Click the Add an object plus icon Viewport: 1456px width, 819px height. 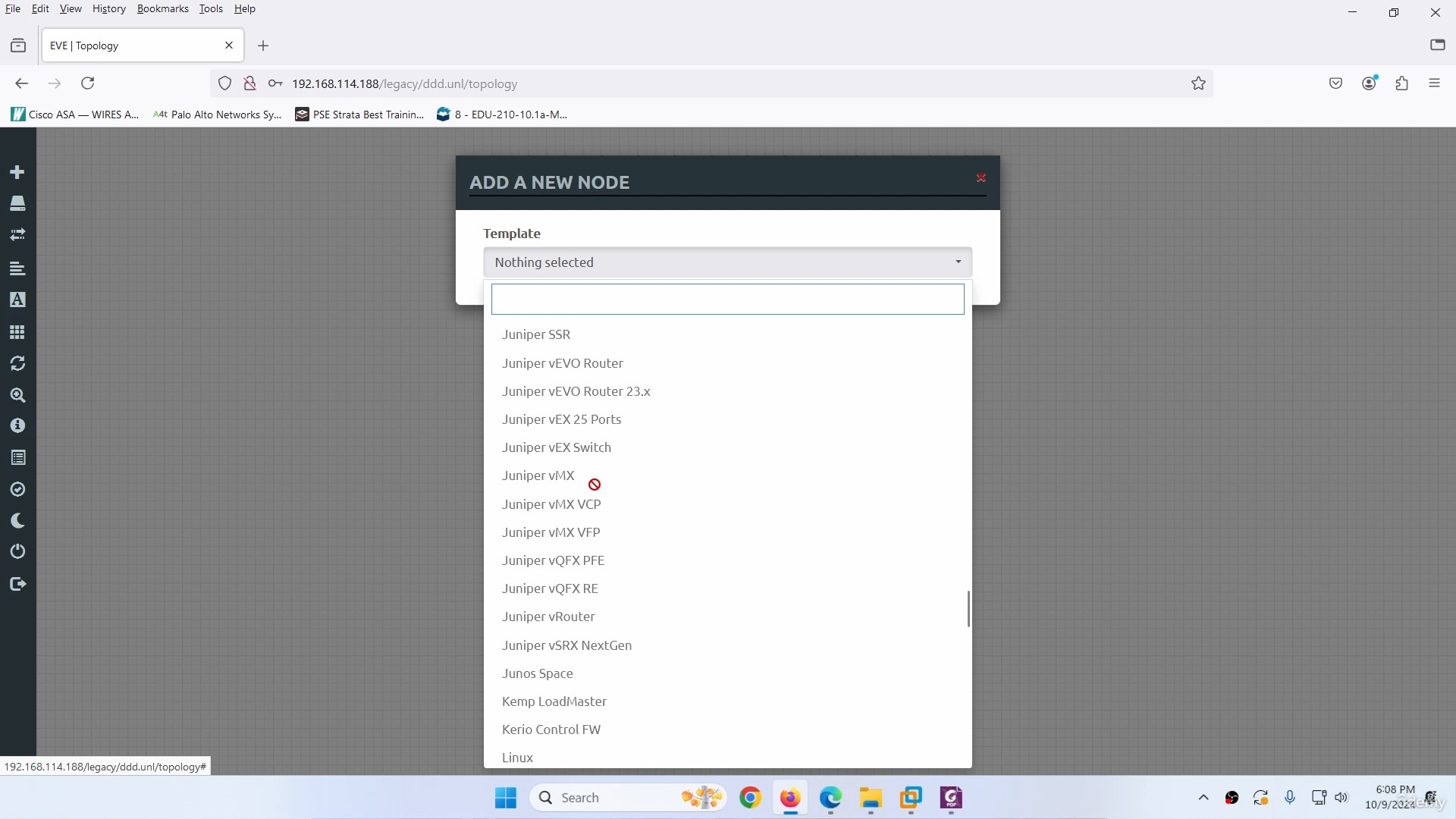17,172
